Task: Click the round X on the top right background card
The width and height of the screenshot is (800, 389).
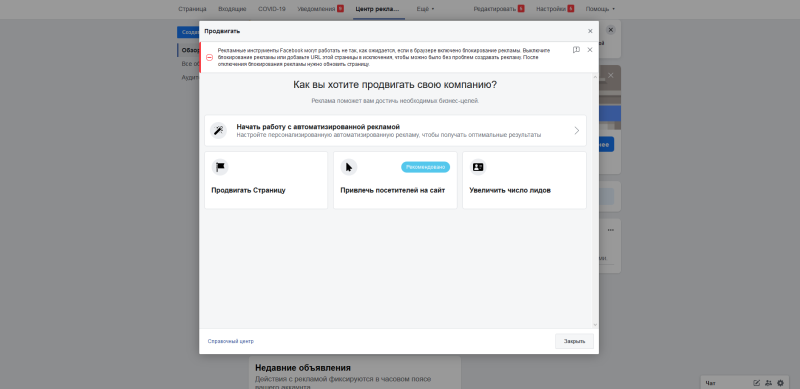Action: (x=611, y=30)
